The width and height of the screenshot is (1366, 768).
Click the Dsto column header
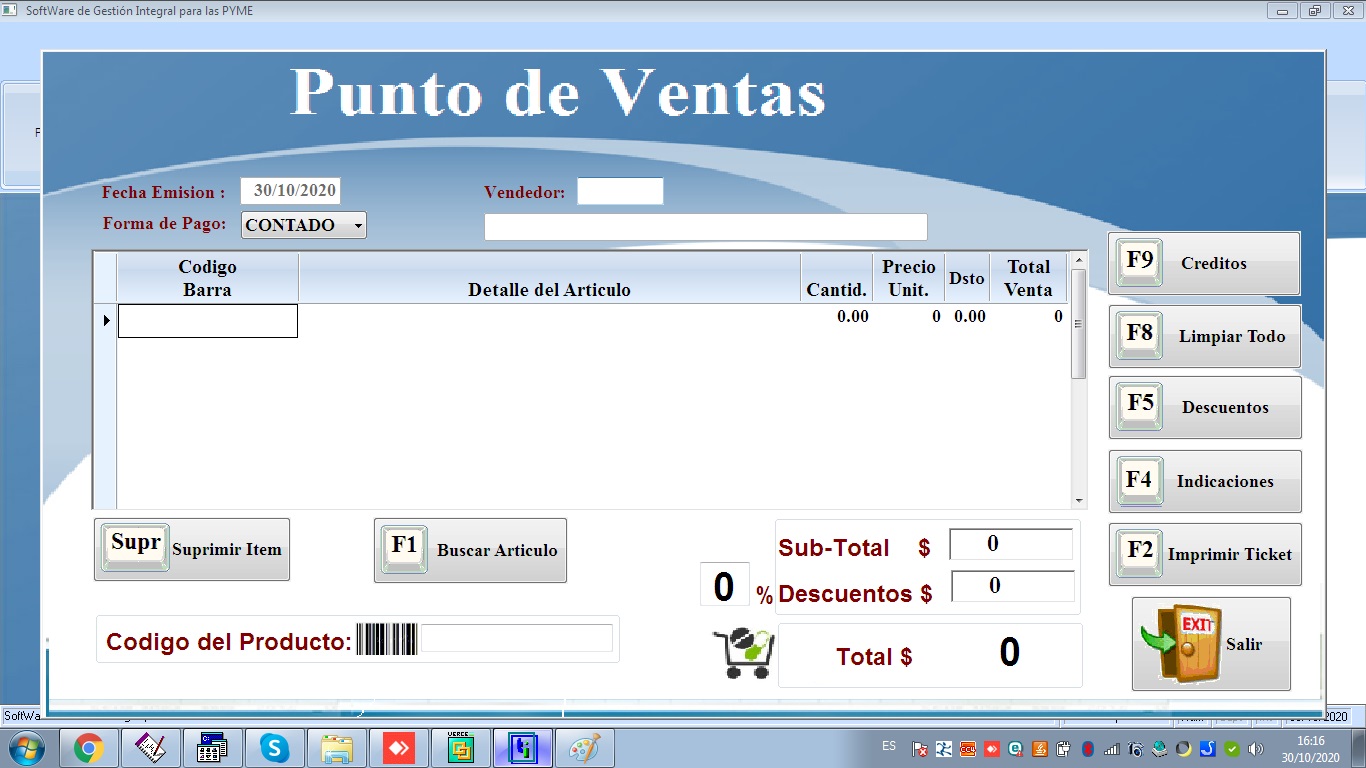(x=967, y=278)
